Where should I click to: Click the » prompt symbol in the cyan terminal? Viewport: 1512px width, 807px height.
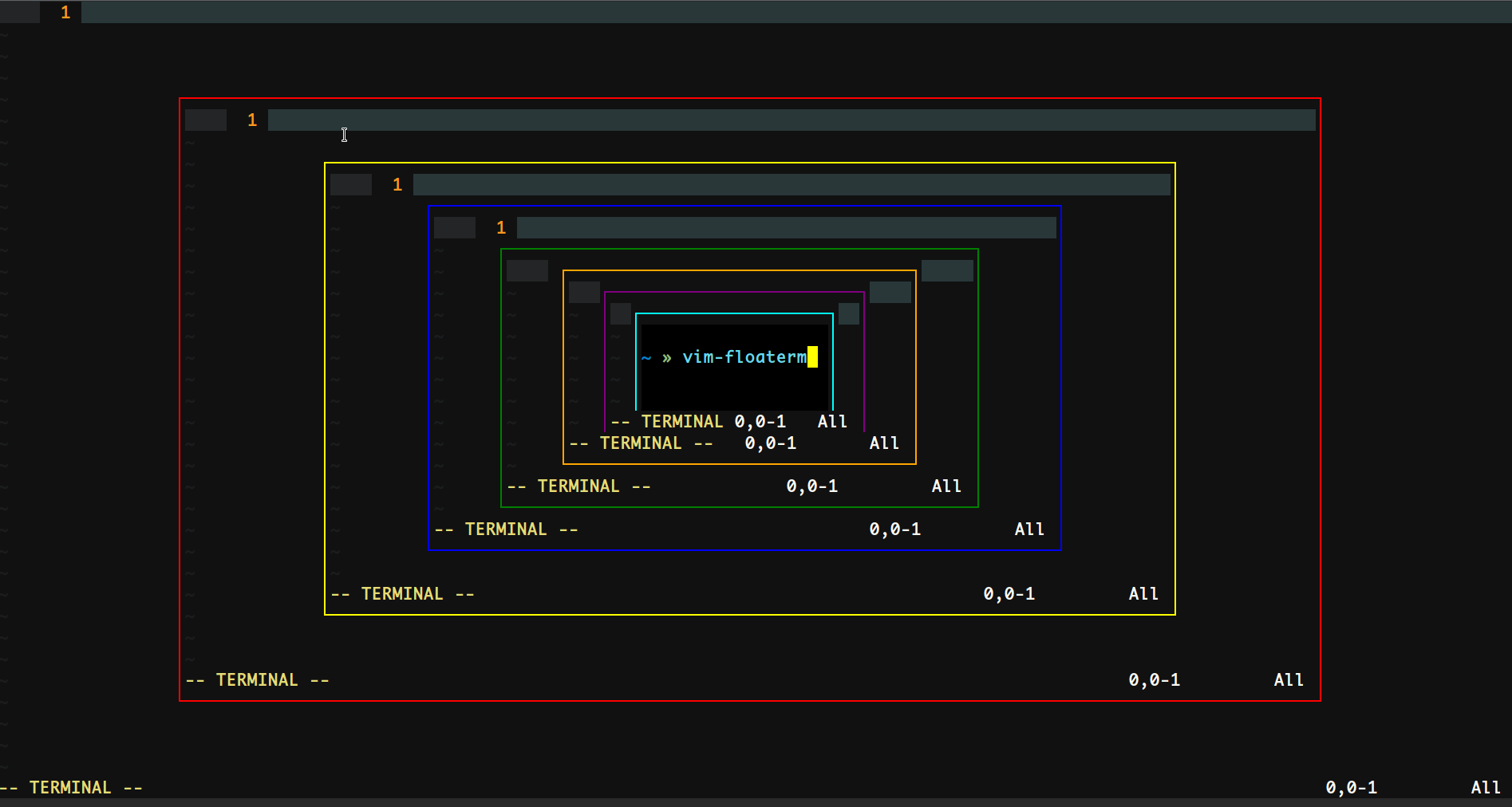[667, 358]
